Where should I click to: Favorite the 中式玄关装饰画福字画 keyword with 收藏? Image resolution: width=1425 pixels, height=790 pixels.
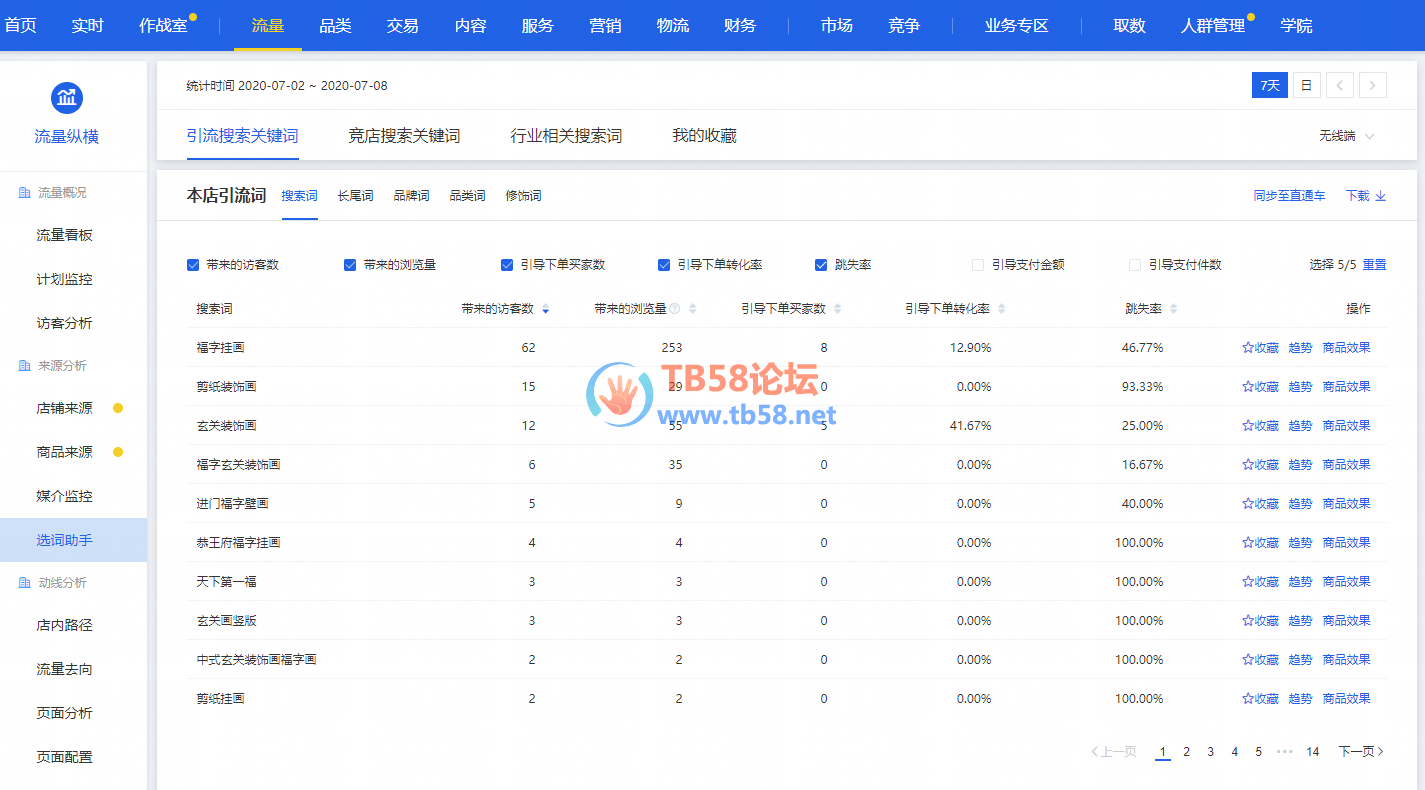1260,660
